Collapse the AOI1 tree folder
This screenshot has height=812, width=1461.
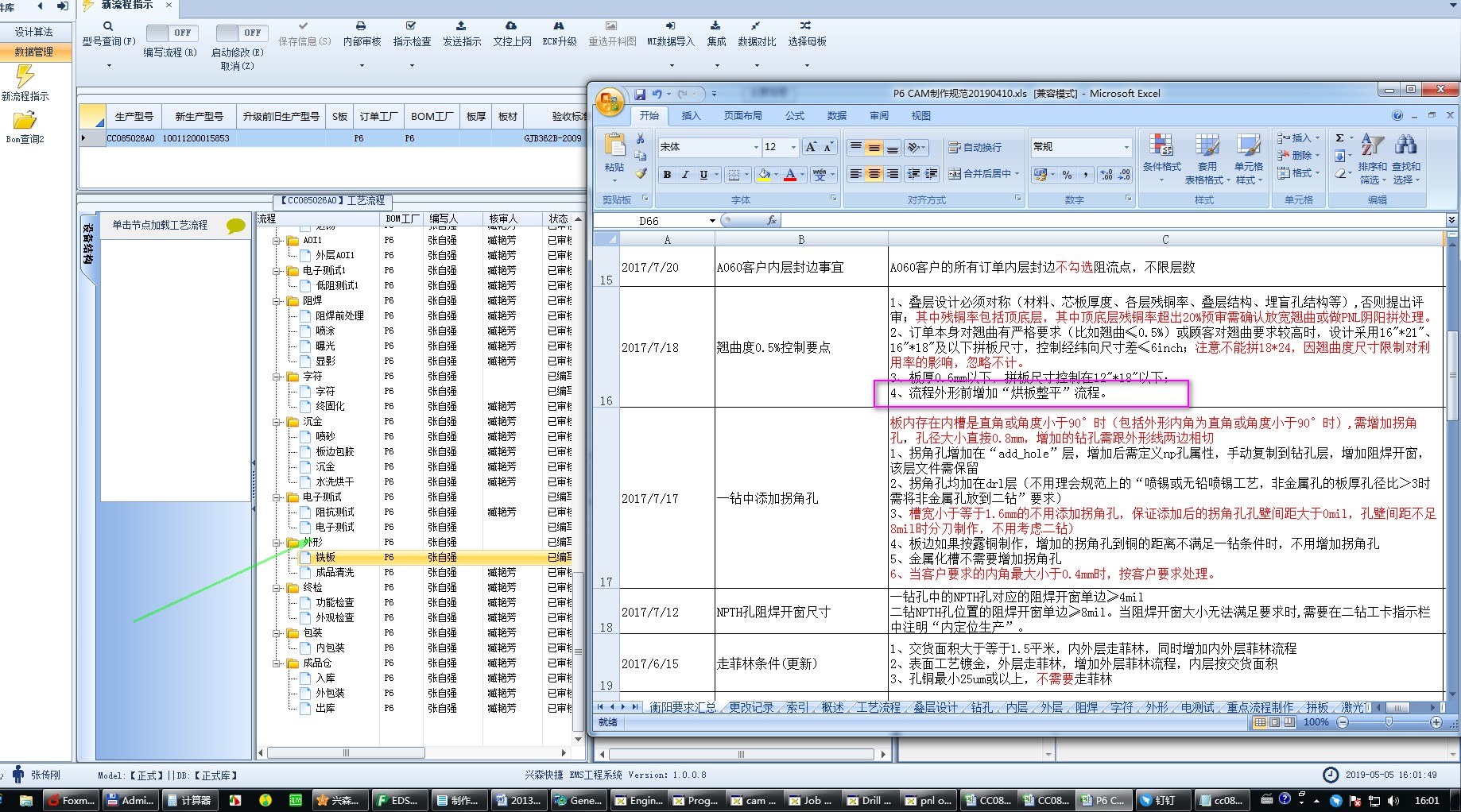tap(277, 240)
